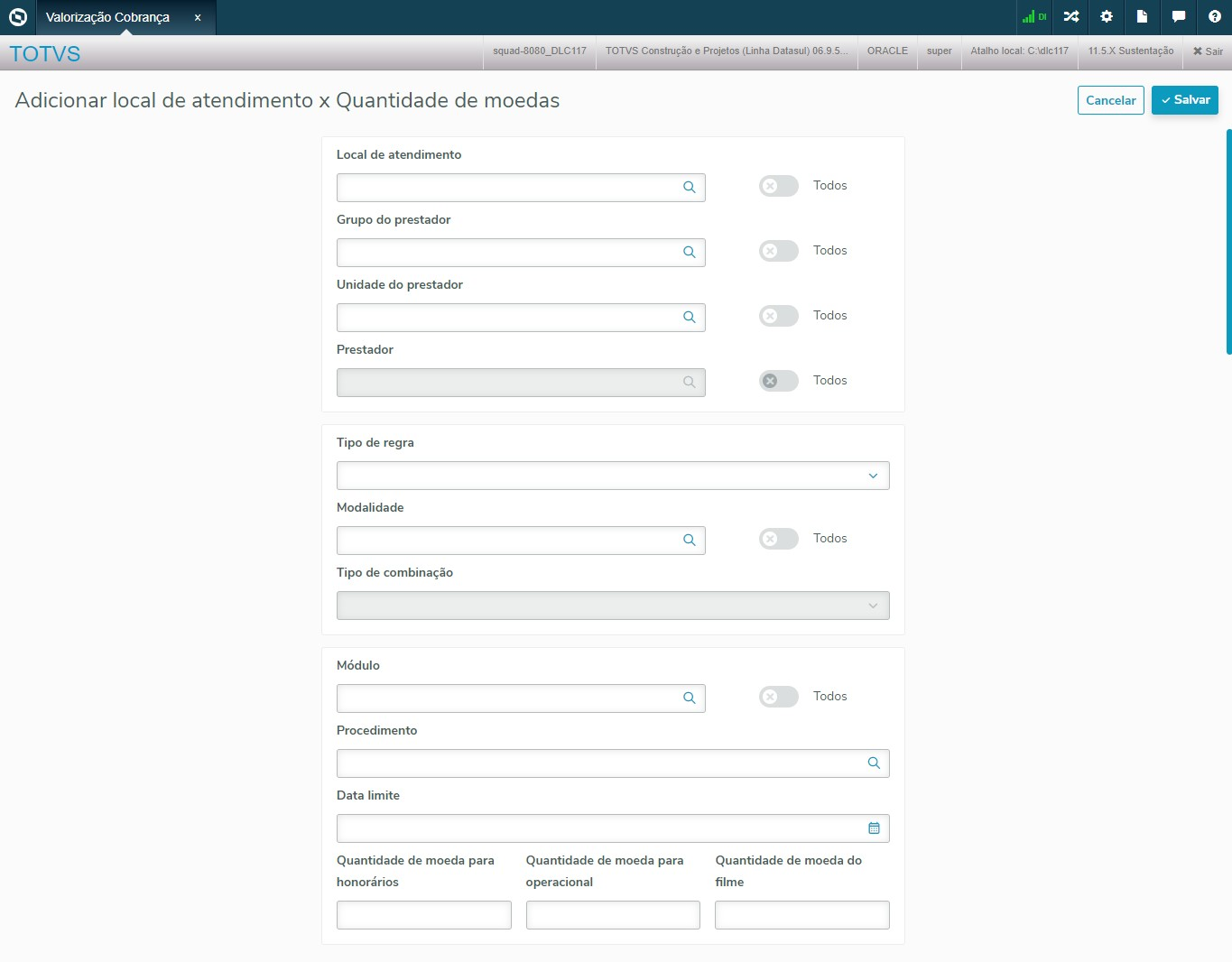Screen dimensions: 1232x962
Task: Open the help question mark icon
Action: [x=1214, y=17]
